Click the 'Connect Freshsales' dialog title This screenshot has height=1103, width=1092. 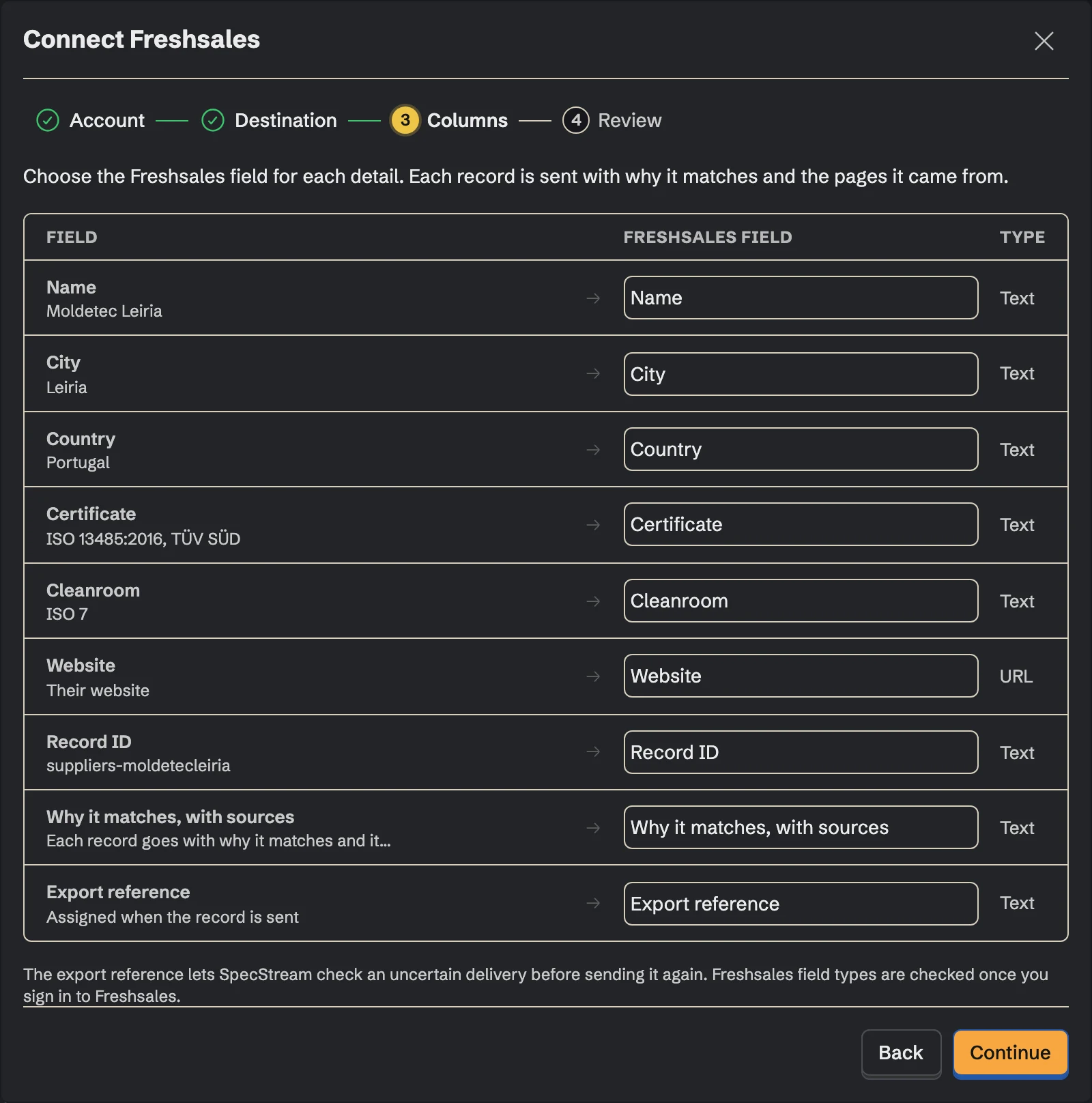tap(141, 40)
